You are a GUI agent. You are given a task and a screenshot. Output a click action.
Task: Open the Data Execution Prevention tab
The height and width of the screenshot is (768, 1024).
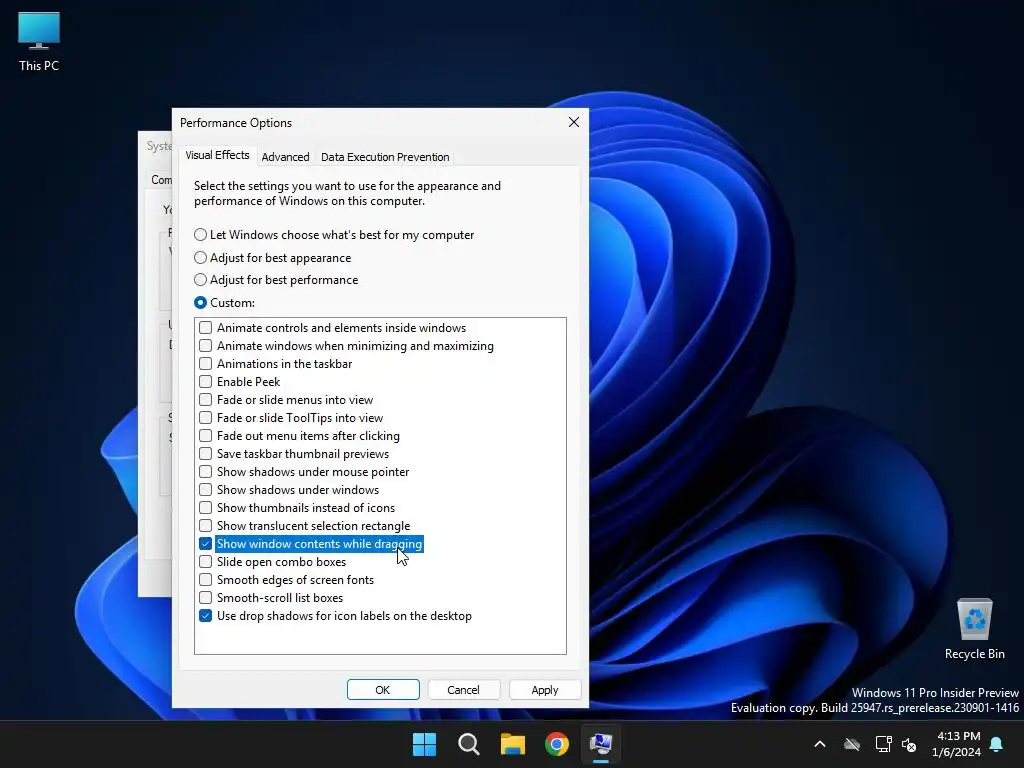[x=385, y=157]
